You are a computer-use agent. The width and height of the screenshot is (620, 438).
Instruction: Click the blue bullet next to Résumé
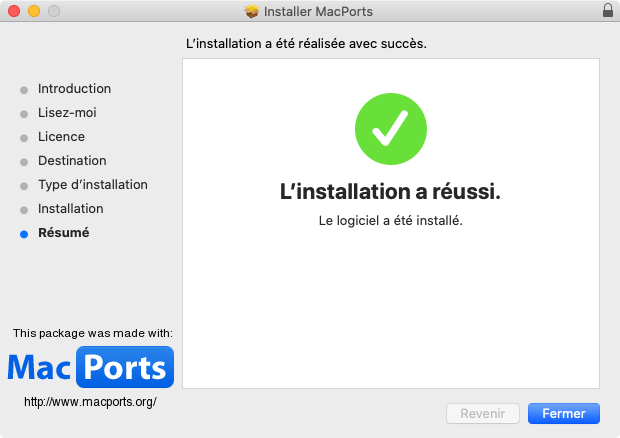click(24, 234)
